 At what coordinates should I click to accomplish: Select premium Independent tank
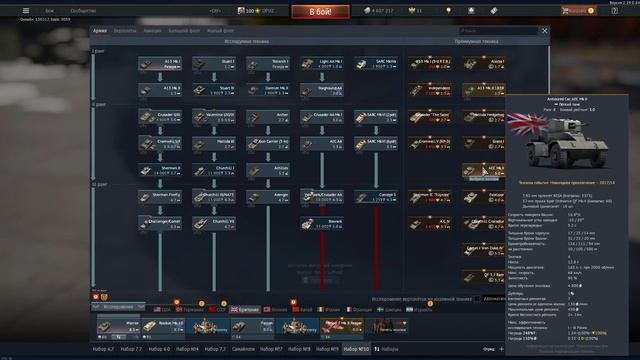(x=430, y=90)
